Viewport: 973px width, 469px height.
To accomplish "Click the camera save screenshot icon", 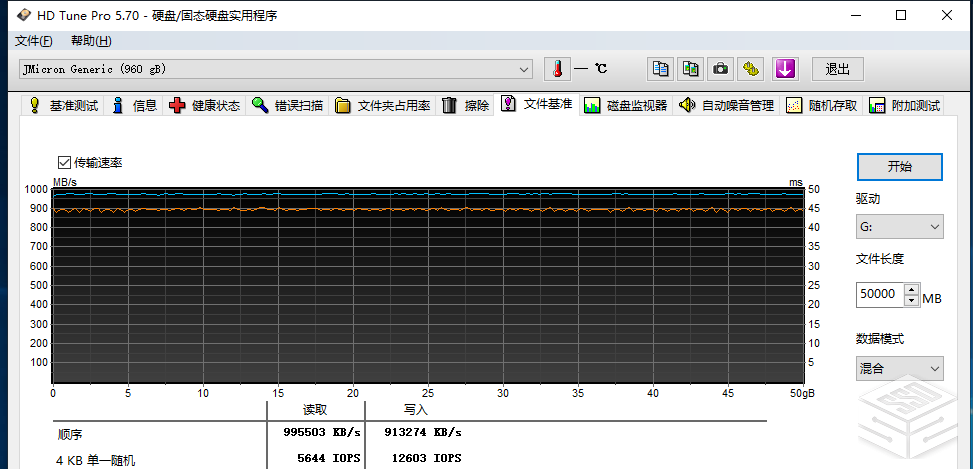I will coord(720,69).
